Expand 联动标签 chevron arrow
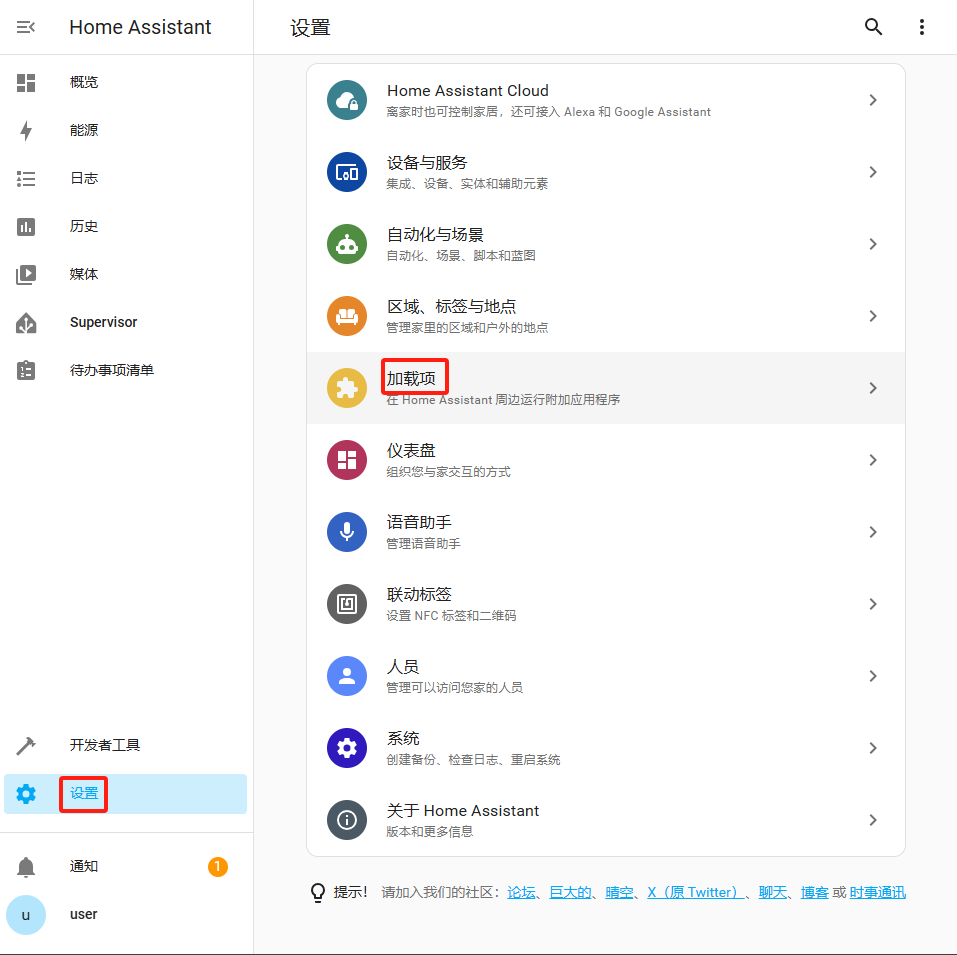The height and width of the screenshot is (955, 957). (873, 604)
